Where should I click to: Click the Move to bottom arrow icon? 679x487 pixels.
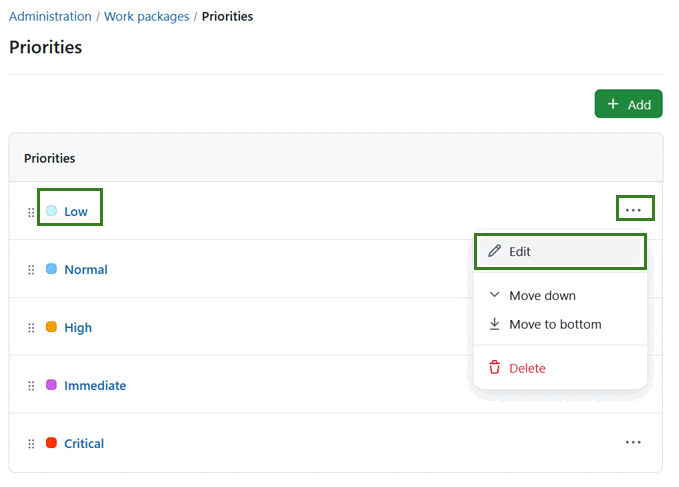click(494, 324)
